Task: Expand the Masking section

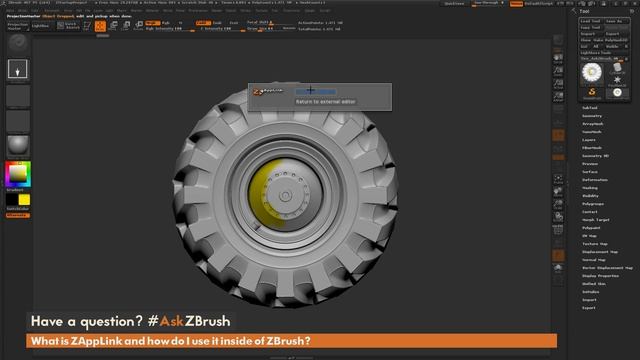Action: (590, 188)
